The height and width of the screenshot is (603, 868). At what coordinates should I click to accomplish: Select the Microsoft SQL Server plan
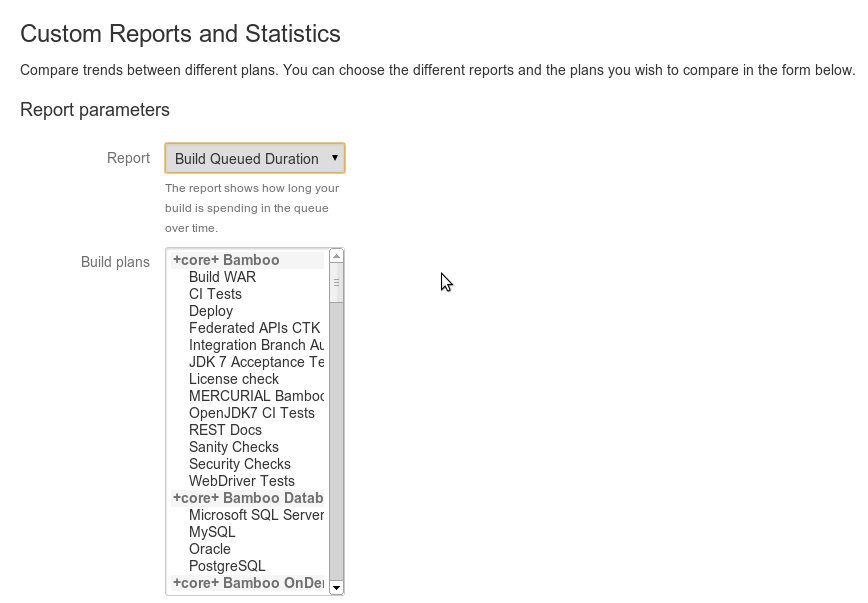[x=247, y=516]
